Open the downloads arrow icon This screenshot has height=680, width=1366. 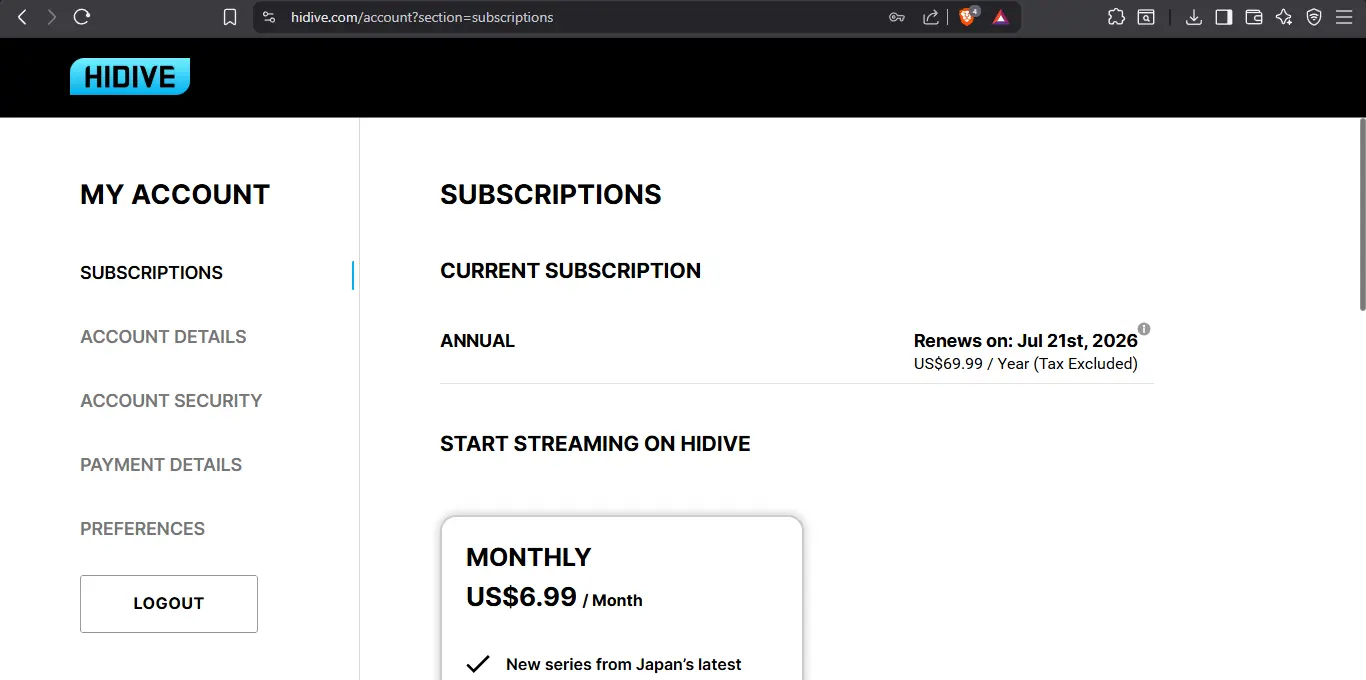tap(1193, 17)
